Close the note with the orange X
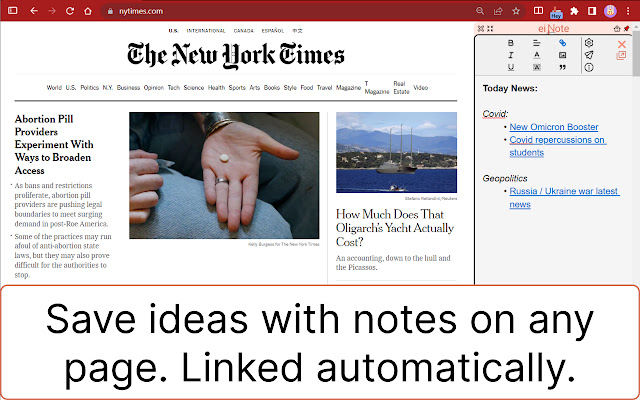This screenshot has height=400, width=640. [x=622, y=44]
